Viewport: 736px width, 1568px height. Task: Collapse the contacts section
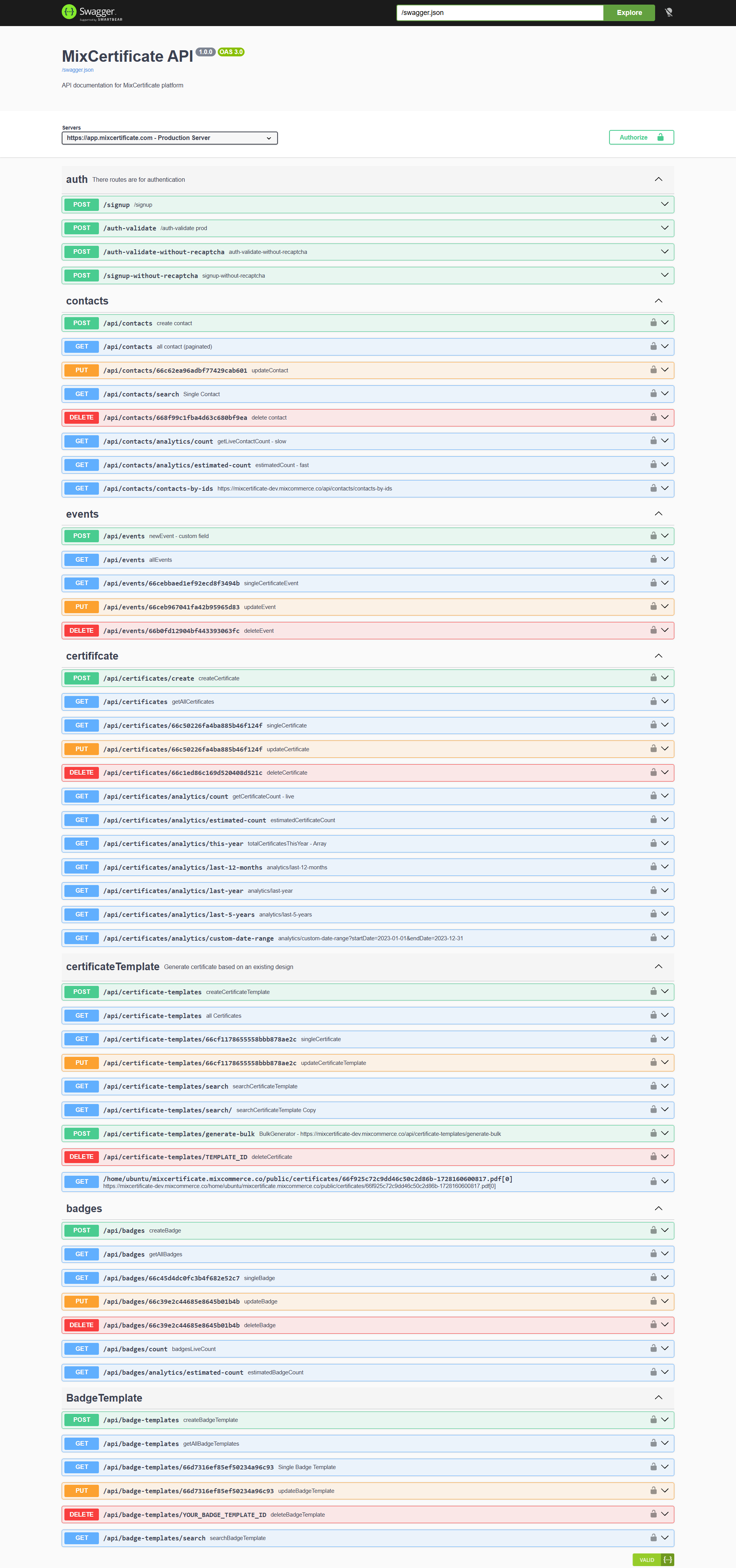(658, 301)
